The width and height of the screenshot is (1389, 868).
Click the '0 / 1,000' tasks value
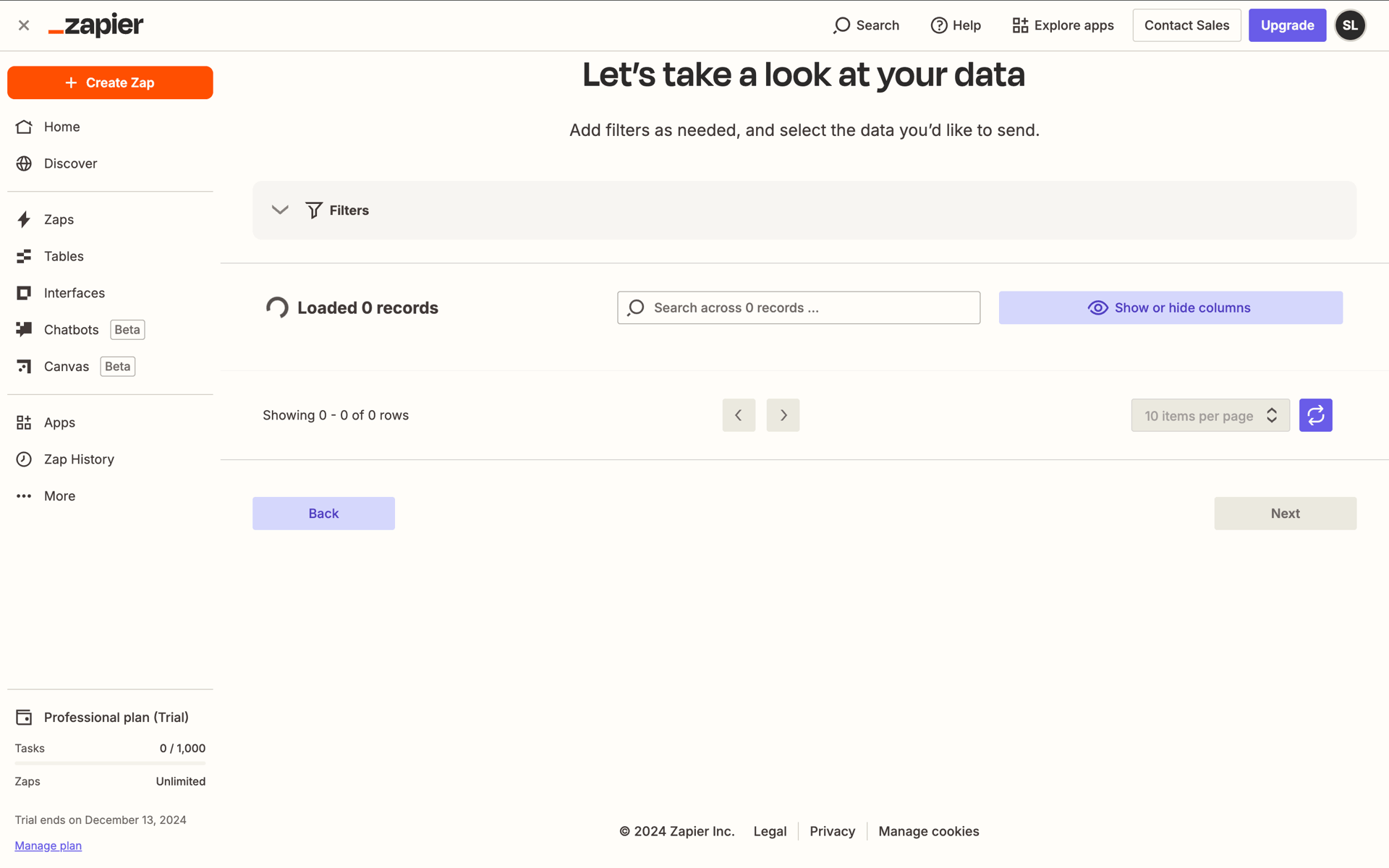tap(182, 748)
